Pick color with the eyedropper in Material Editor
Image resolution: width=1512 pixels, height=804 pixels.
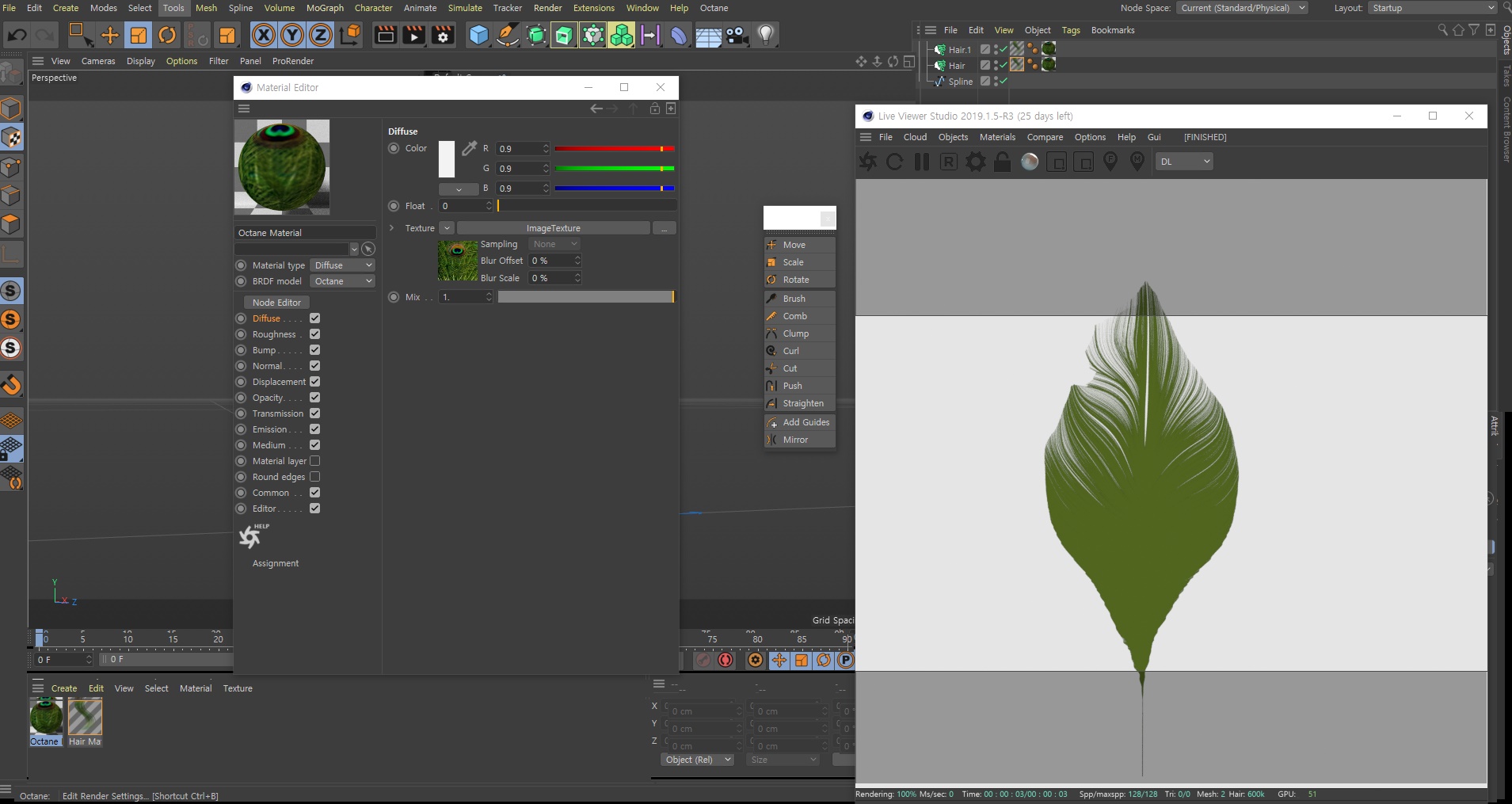click(x=470, y=148)
